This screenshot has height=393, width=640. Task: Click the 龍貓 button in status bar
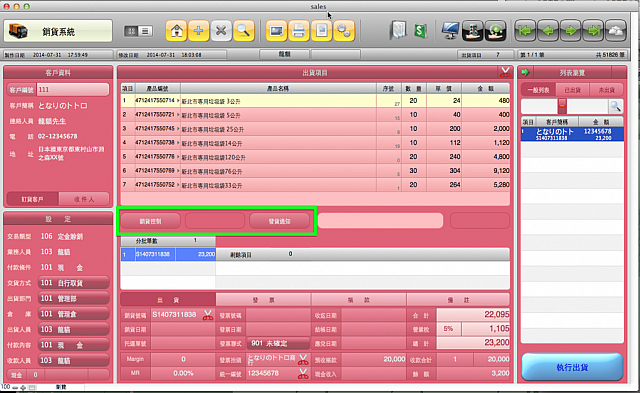click(x=284, y=54)
